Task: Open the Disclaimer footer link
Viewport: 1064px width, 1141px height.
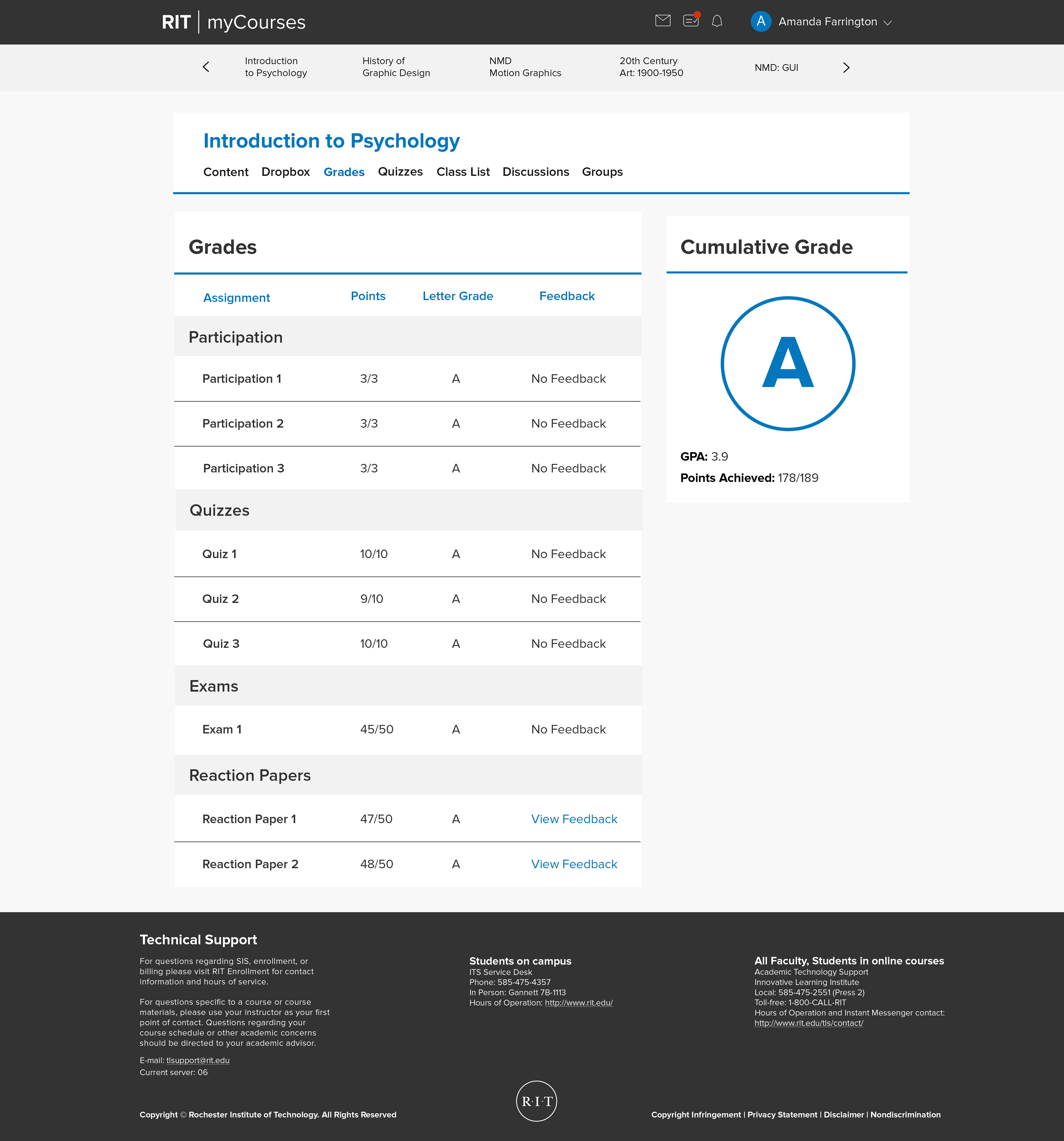Action: pyautogui.click(x=843, y=1115)
